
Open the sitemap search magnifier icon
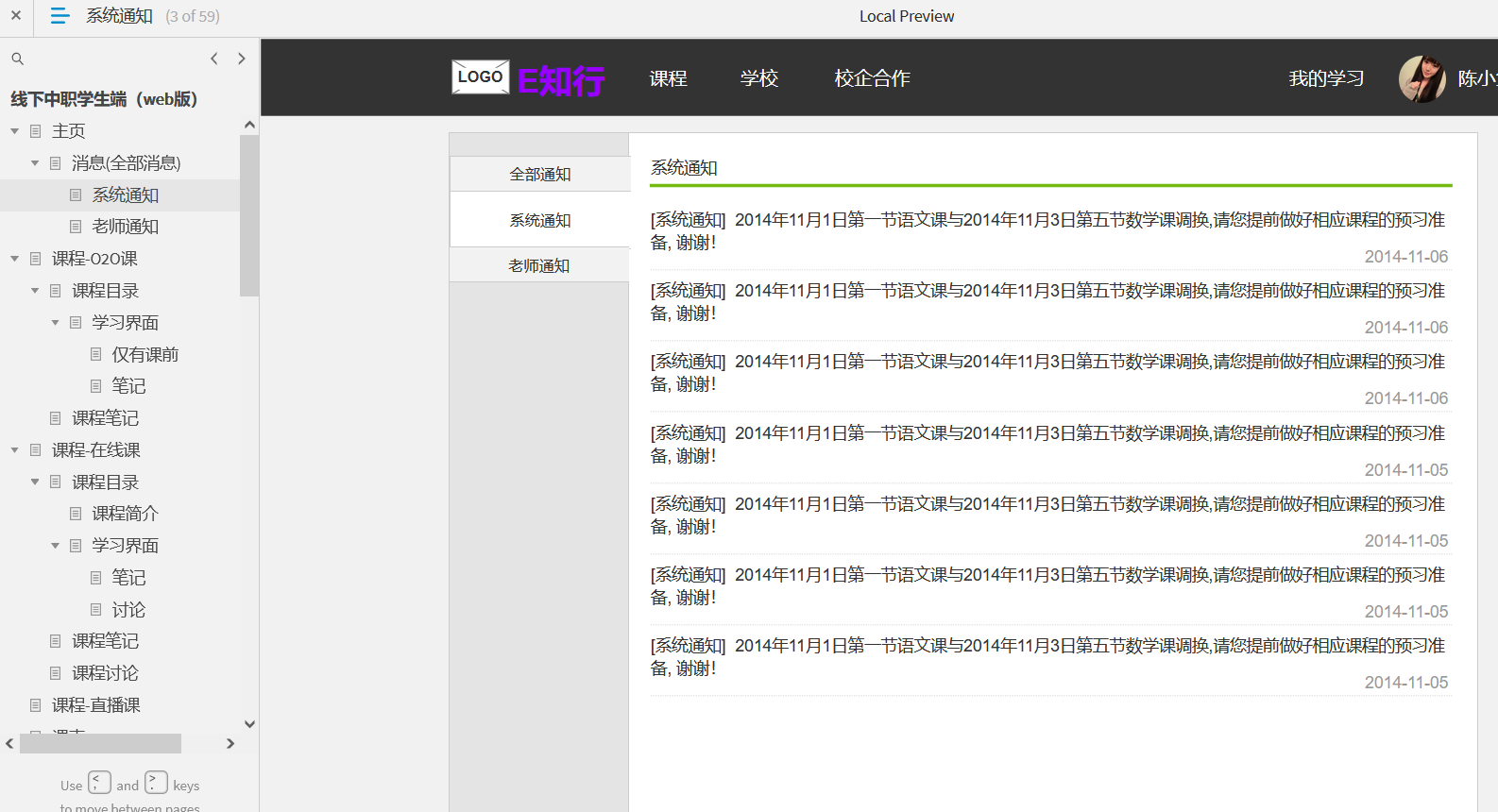(17, 59)
